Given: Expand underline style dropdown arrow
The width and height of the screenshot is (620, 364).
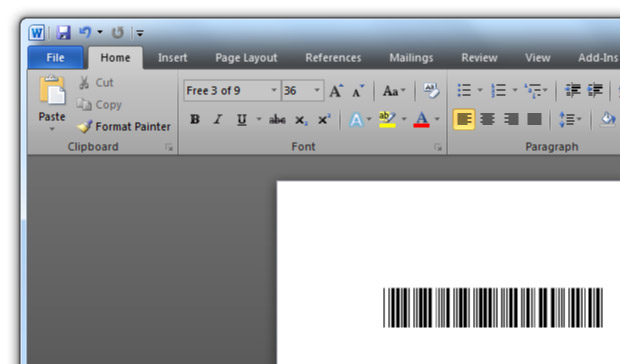Looking at the screenshot, I should coord(259,119).
